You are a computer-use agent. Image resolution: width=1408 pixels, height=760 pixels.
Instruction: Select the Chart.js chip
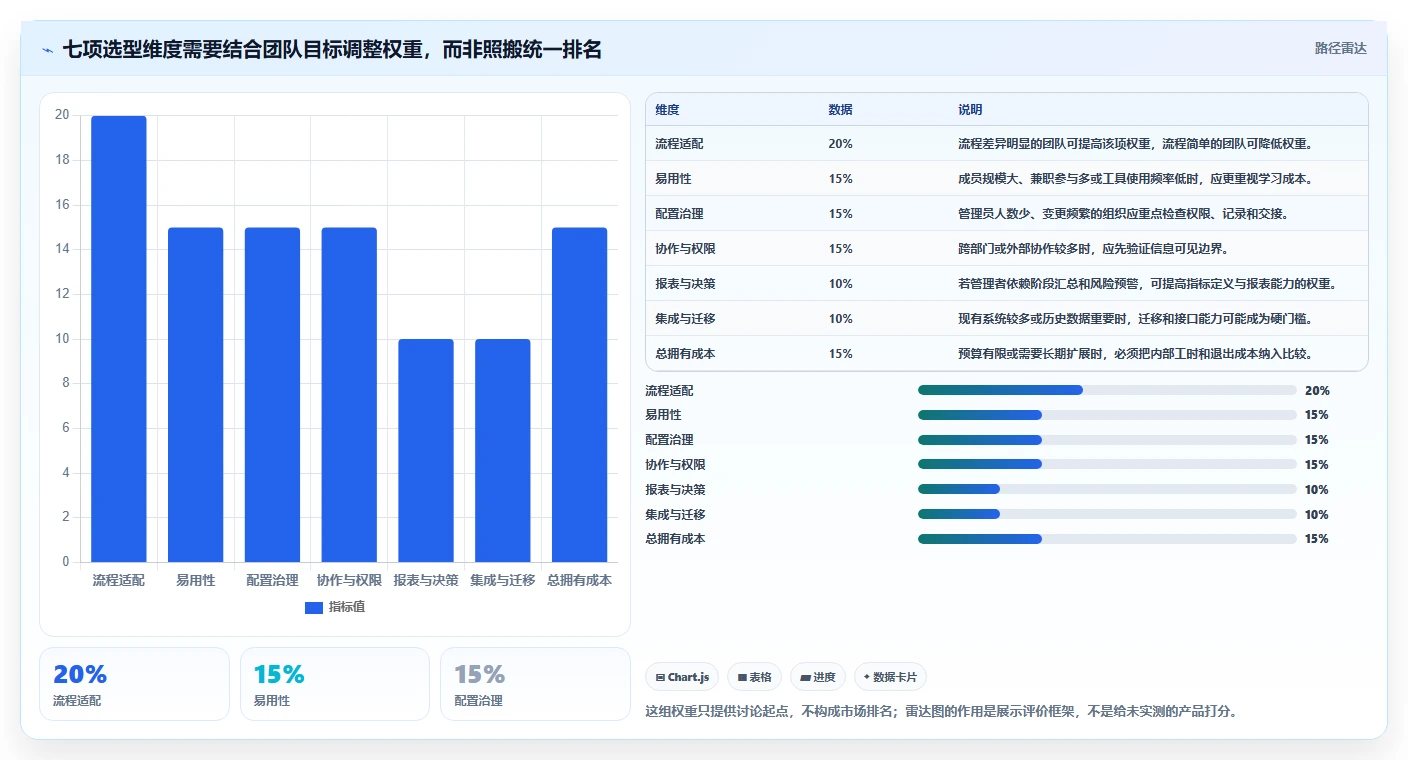682,677
